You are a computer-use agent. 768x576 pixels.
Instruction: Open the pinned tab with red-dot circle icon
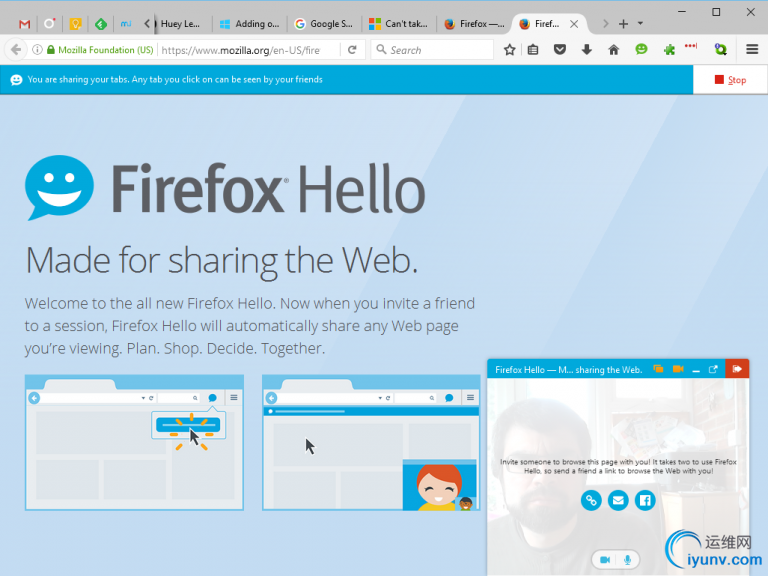click(49, 24)
